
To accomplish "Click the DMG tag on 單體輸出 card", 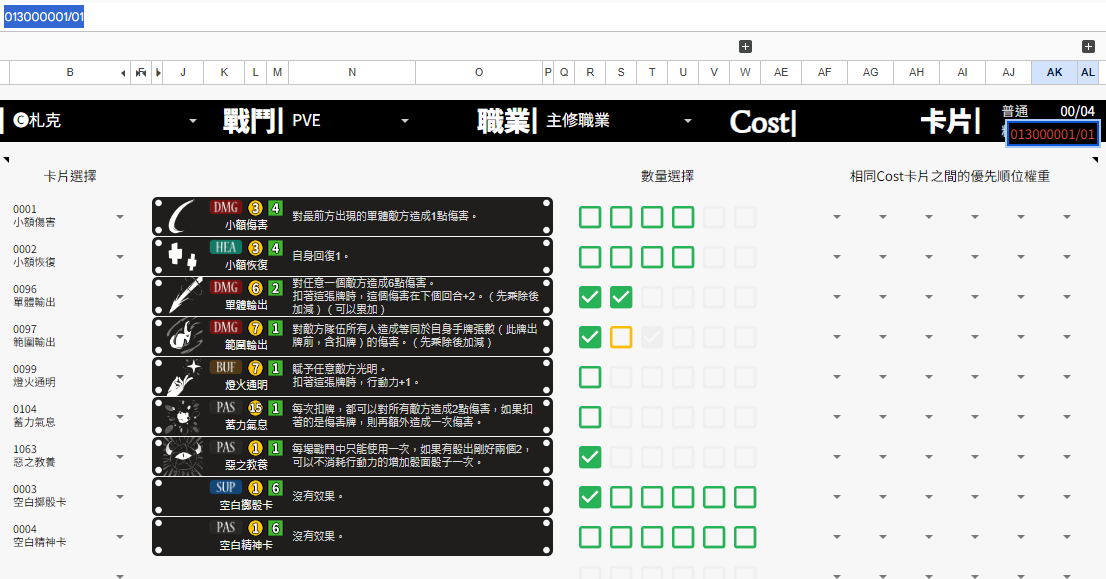I will [x=226, y=287].
